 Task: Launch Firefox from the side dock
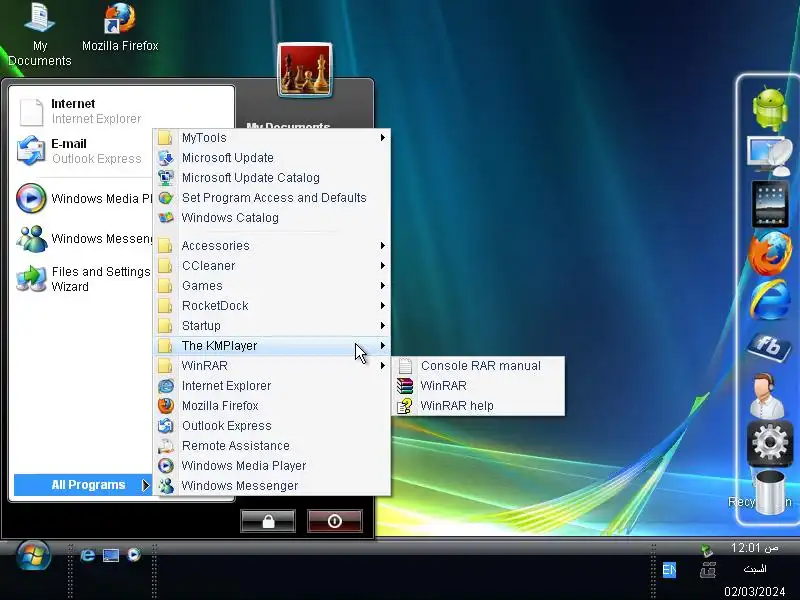[770, 252]
